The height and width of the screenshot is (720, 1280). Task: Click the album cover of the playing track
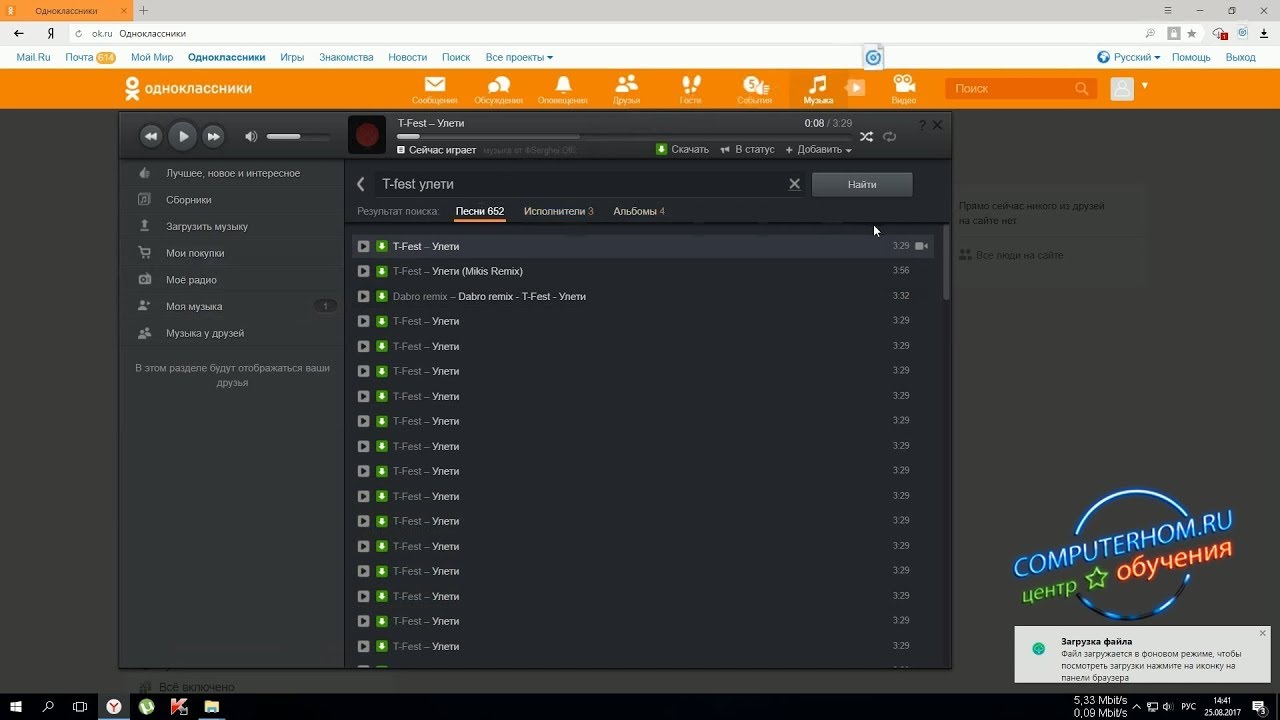pyautogui.click(x=367, y=135)
